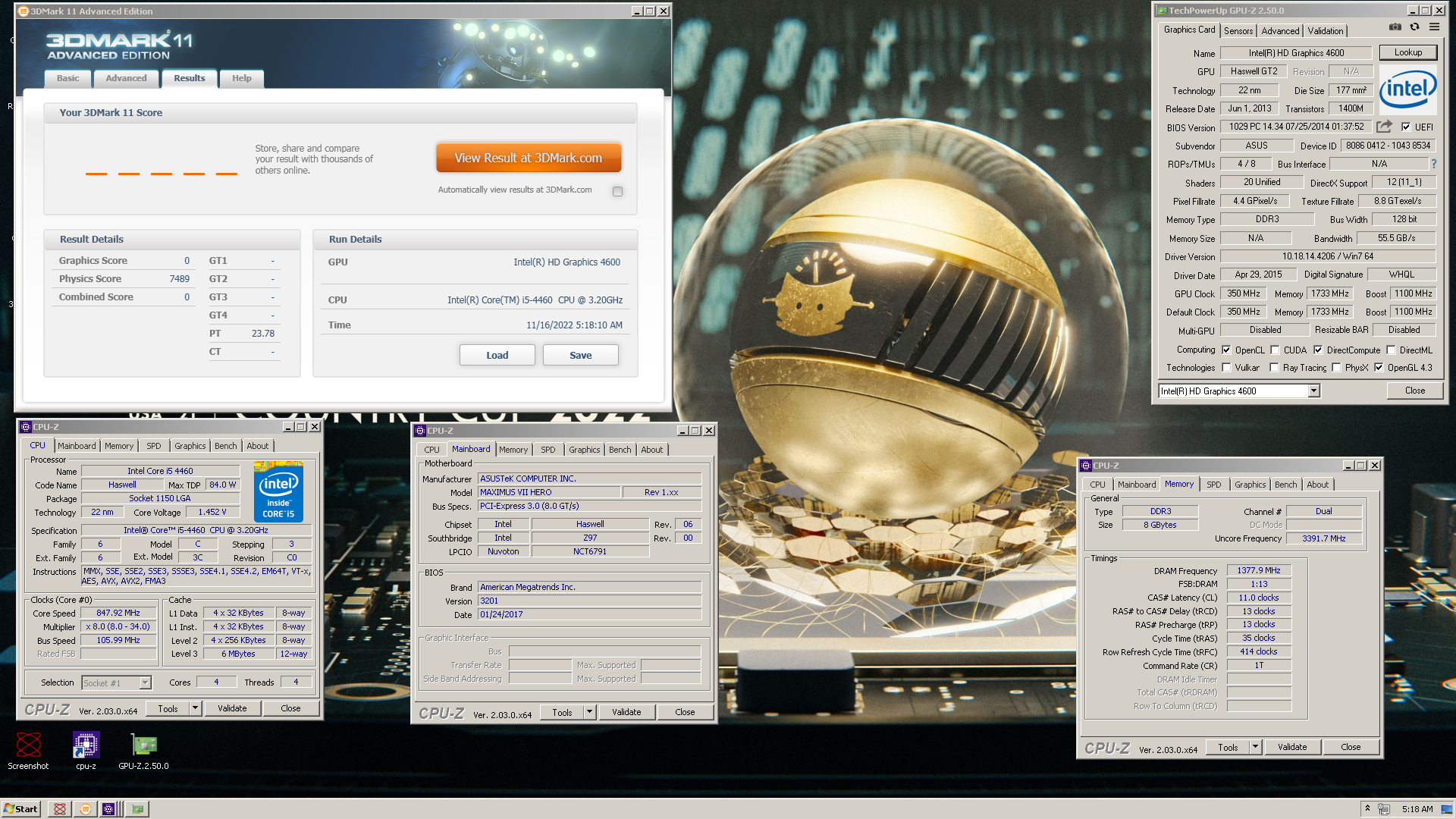Image resolution: width=1456 pixels, height=819 pixels.
Task: Toggle the PhysX checkbox
Action: pyautogui.click(x=1336, y=368)
